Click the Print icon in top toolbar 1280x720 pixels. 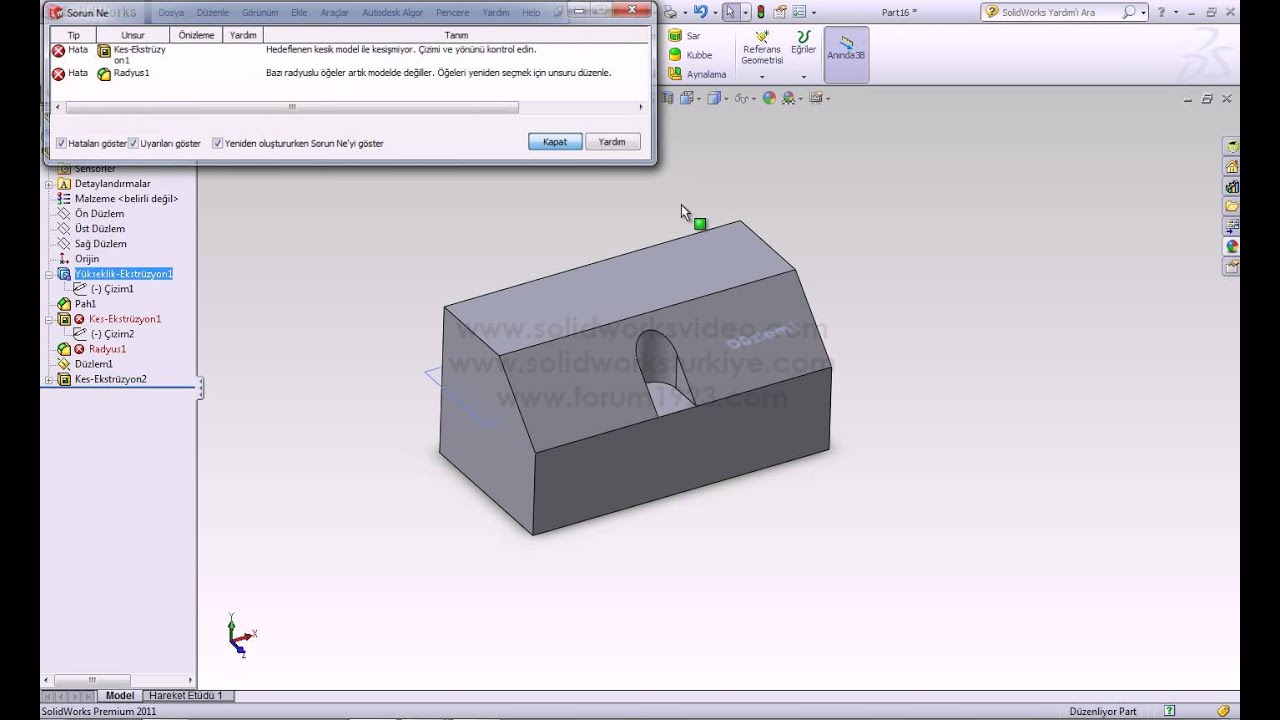point(670,12)
